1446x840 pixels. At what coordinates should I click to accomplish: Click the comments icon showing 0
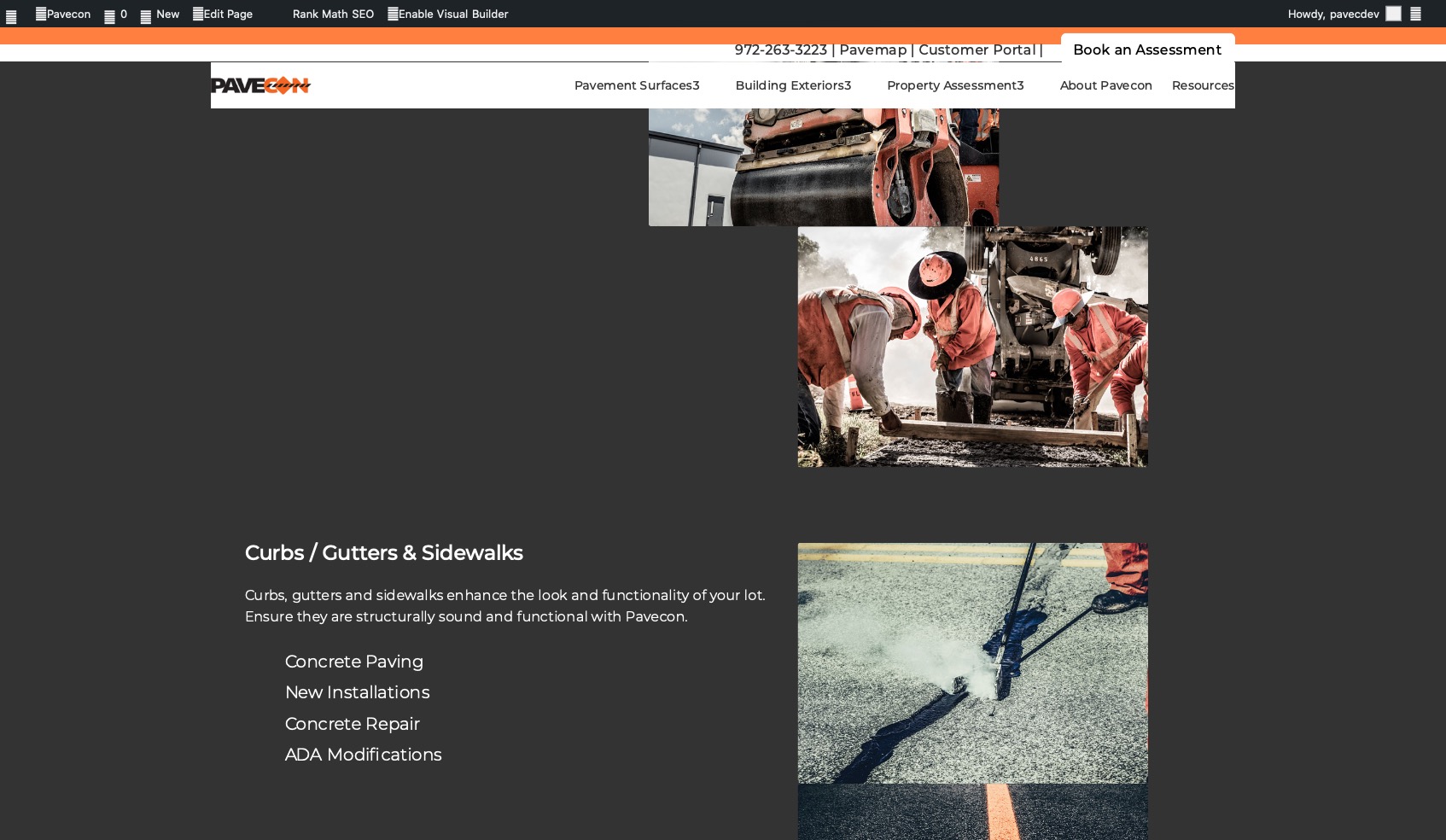click(x=115, y=15)
